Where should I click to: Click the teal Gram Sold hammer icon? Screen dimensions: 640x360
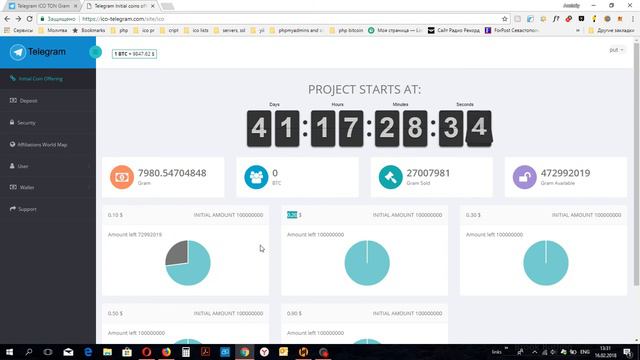[390, 177]
